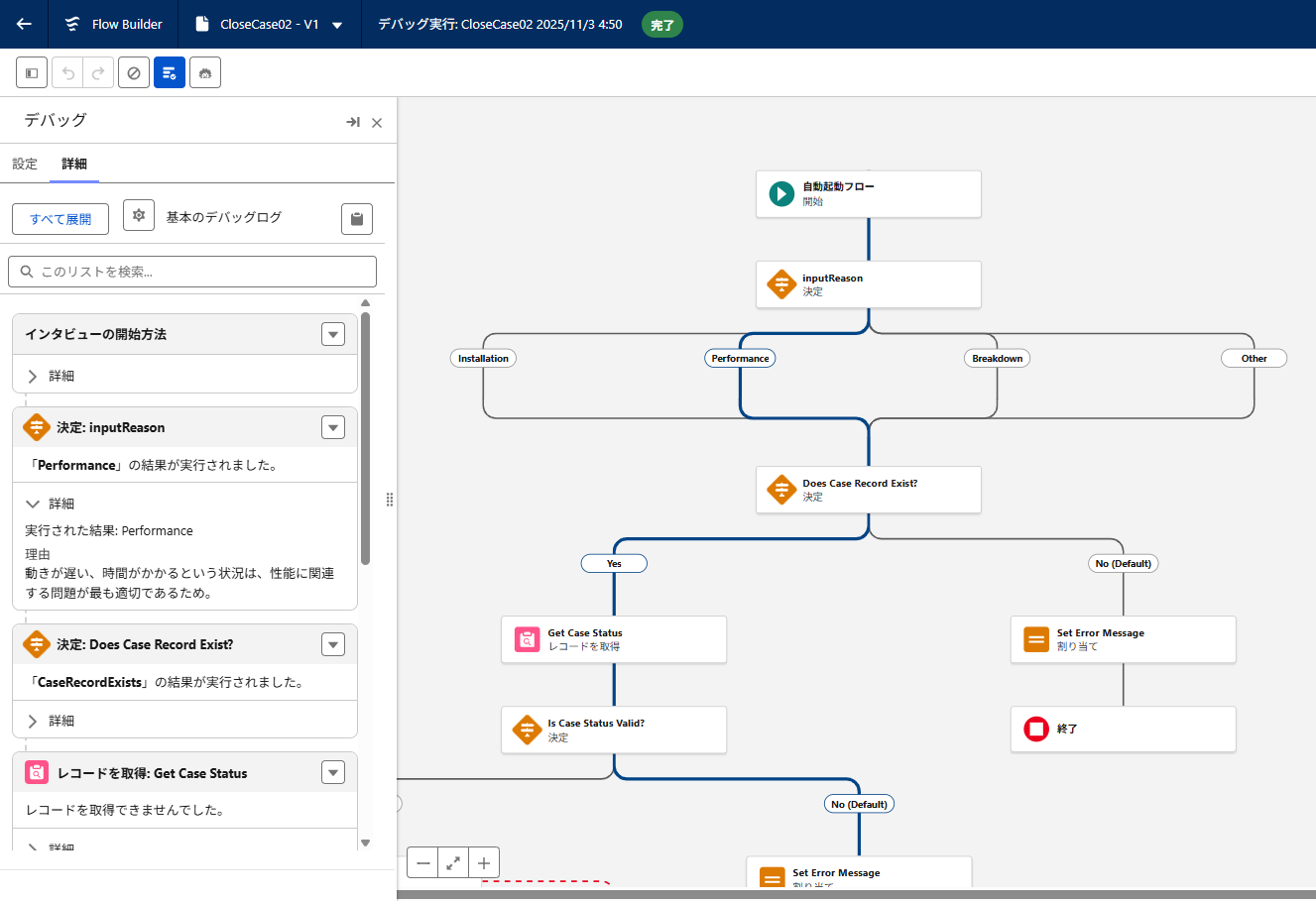Expand 詳細 under インタビューの開始方法

point(33,376)
